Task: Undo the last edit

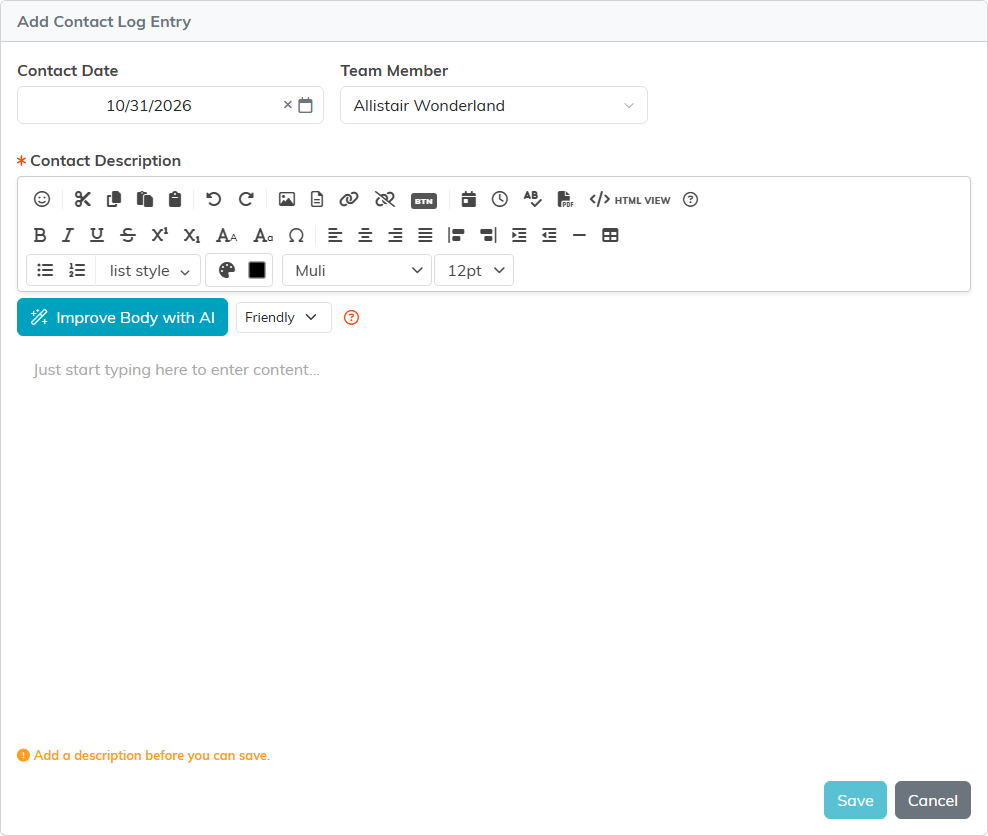Action: click(214, 199)
